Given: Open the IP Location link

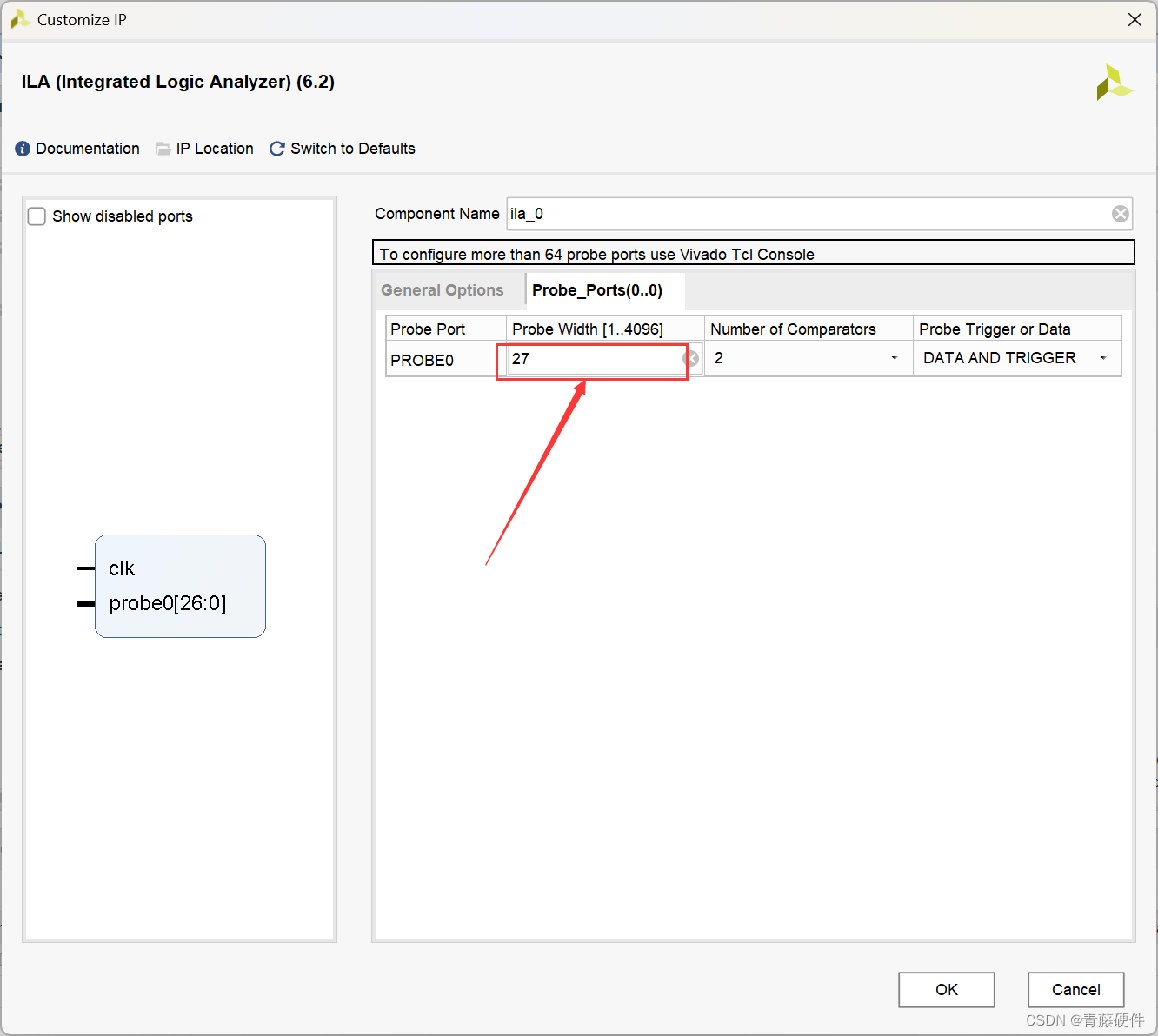Looking at the screenshot, I should click(x=215, y=149).
